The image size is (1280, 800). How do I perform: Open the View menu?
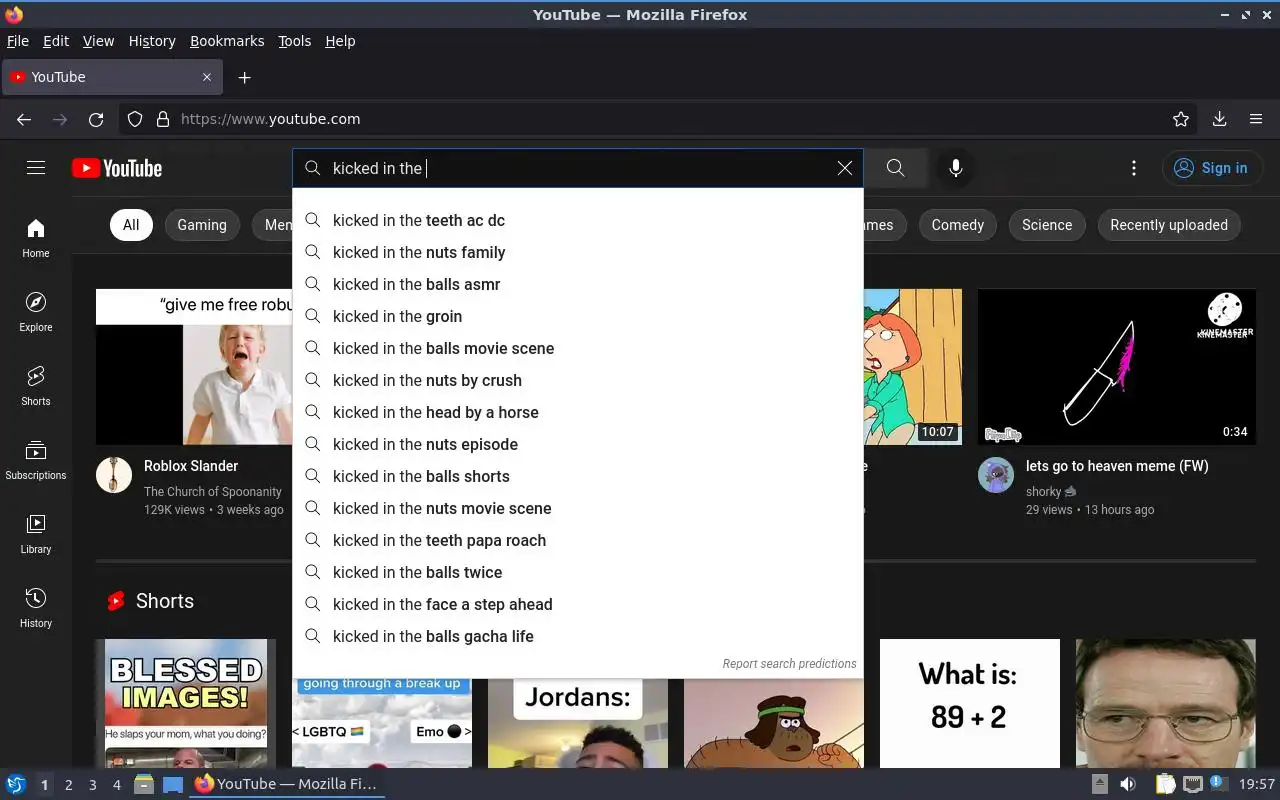(98, 41)
